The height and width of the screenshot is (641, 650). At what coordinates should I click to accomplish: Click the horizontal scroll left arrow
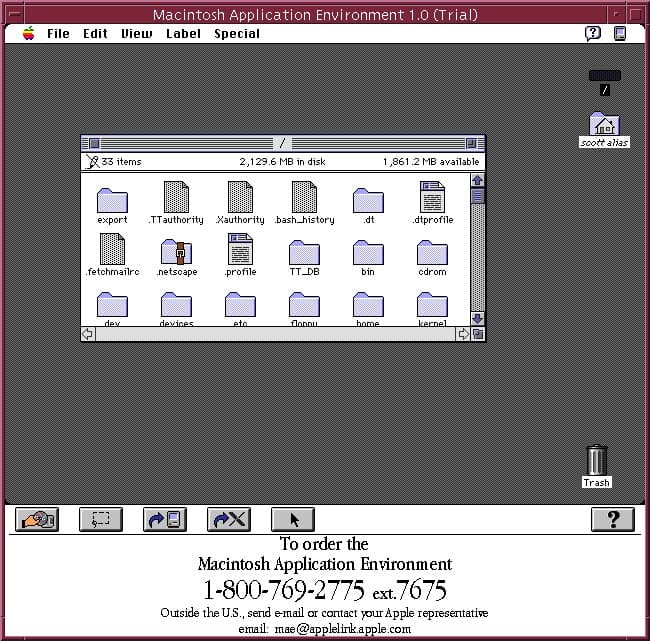tap(87, 334)
